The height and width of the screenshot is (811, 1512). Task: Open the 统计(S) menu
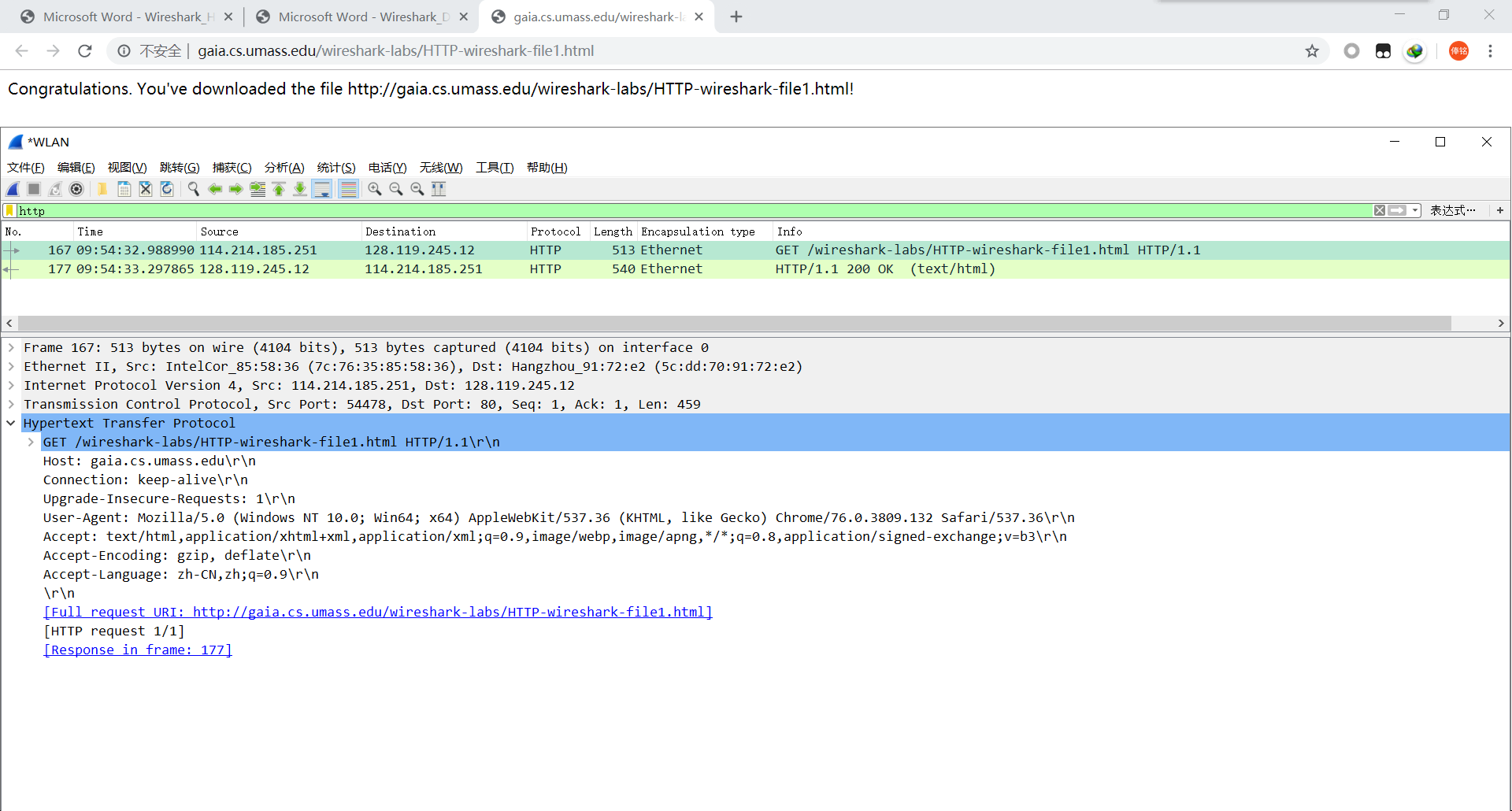336,168
